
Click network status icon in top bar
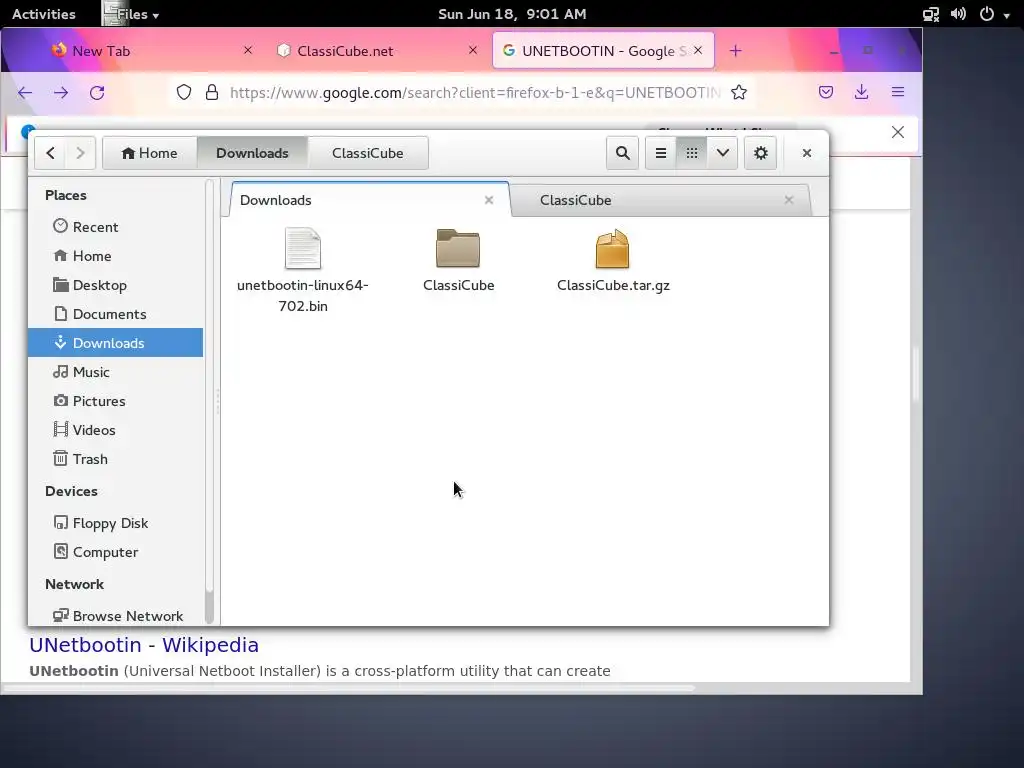931,14
